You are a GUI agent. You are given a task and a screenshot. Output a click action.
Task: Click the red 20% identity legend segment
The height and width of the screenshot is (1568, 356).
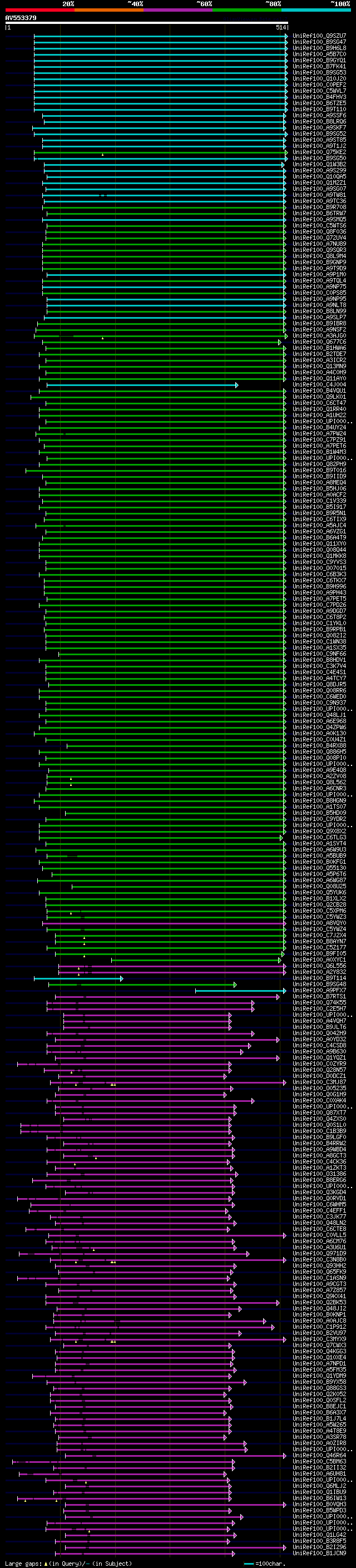pyautogui.click(x=39, y=11)
